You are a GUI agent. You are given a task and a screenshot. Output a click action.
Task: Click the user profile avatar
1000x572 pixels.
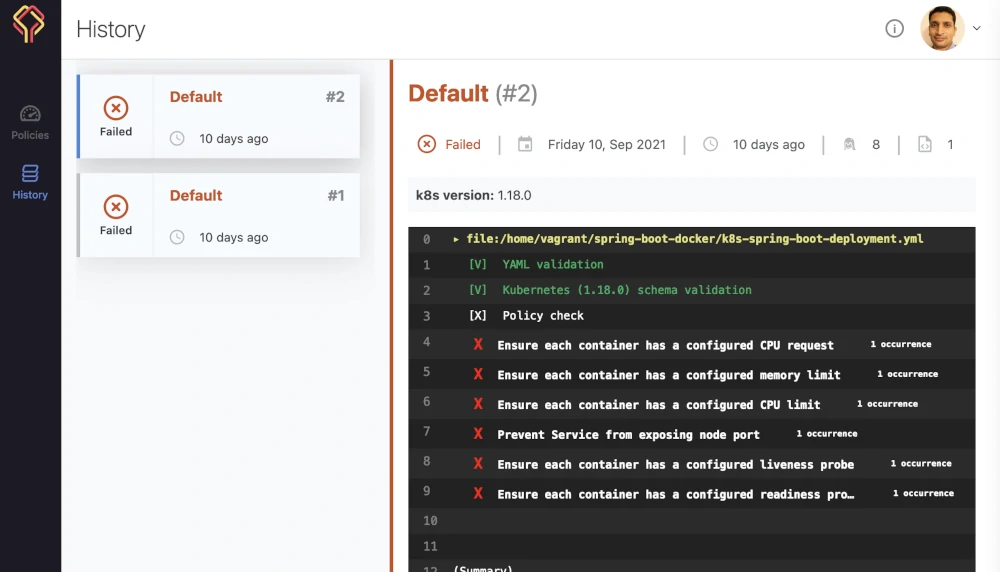941,29
